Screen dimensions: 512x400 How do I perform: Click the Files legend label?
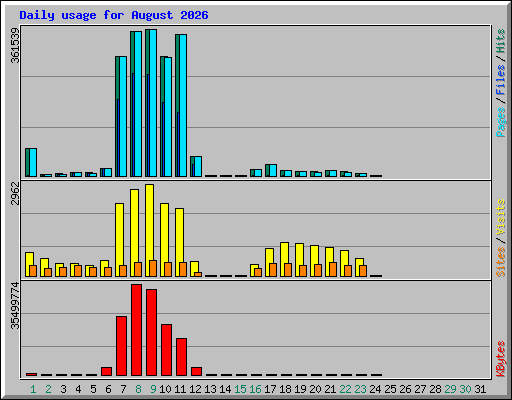tap(500, 79)
